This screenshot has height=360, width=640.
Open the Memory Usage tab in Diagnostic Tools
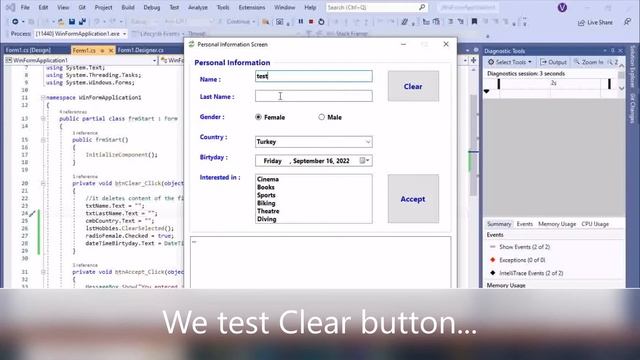[557, 224]
